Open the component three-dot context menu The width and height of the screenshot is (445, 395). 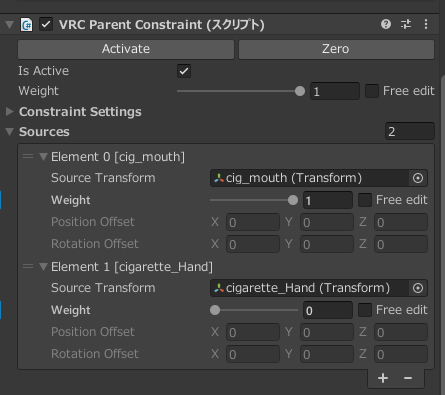click(x=426, y=24)
